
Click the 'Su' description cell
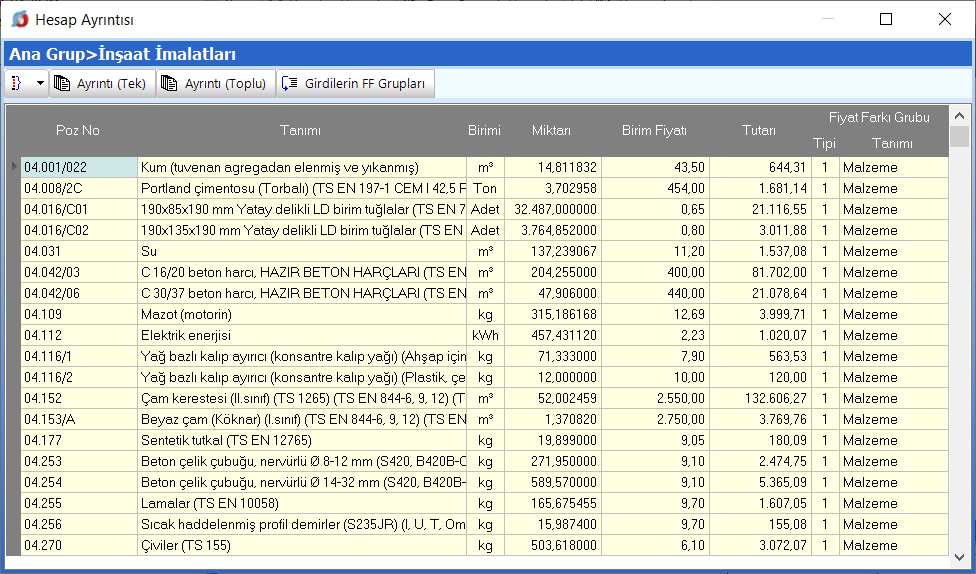(x=302, y=252)
